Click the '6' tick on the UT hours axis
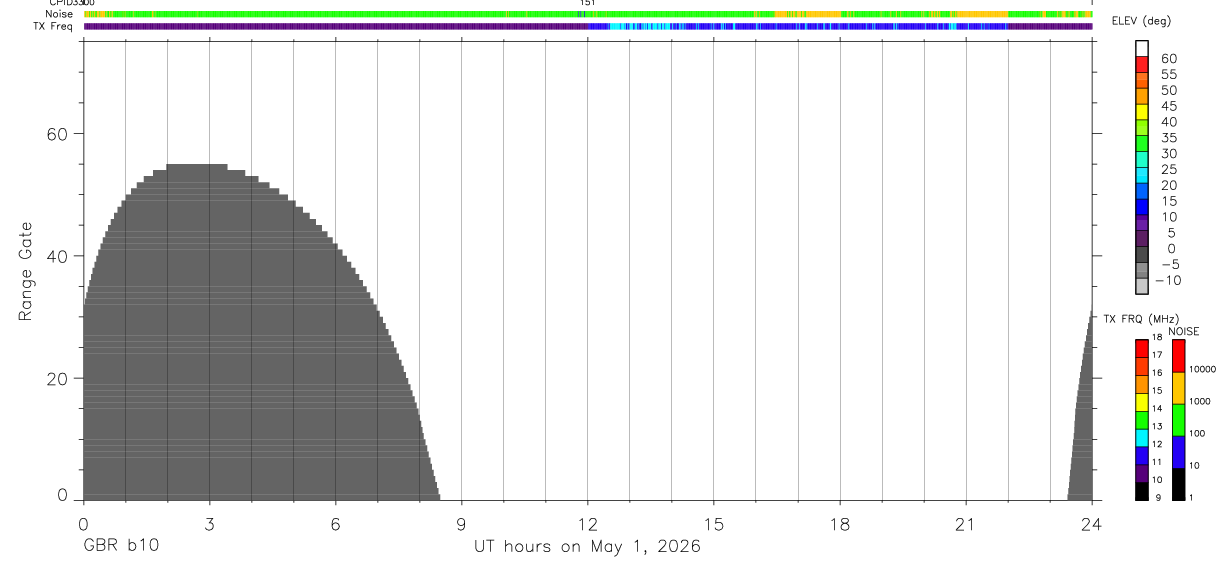 click(336, 525)
